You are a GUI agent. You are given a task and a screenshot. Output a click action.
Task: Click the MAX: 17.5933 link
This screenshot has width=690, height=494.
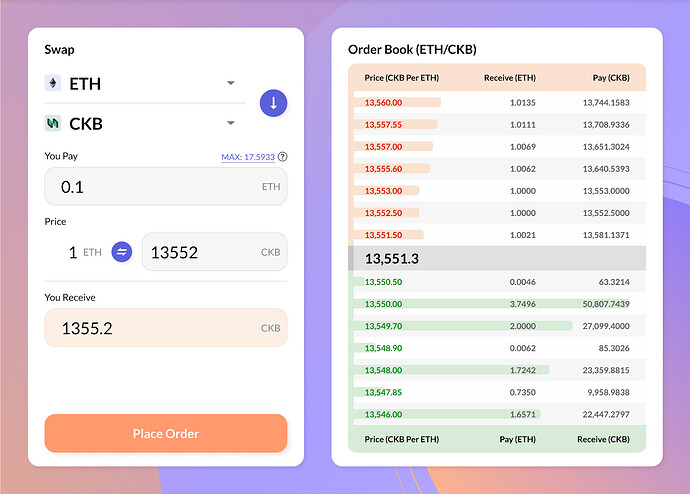pos(248,157)
